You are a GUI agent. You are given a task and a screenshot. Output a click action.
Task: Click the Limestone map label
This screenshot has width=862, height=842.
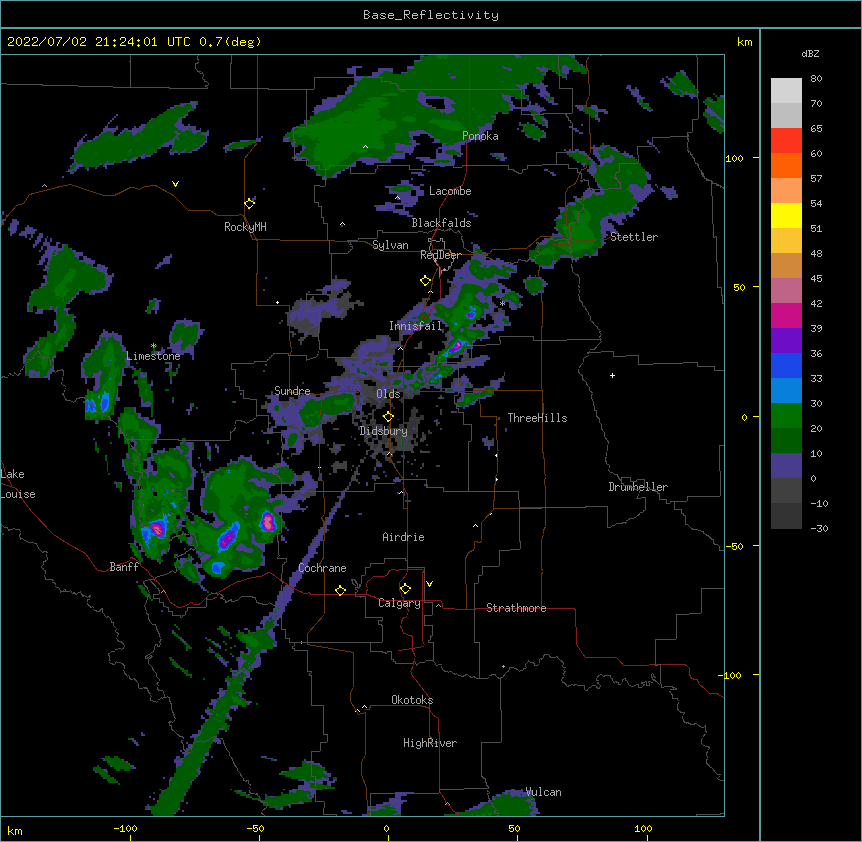[153, 356]
